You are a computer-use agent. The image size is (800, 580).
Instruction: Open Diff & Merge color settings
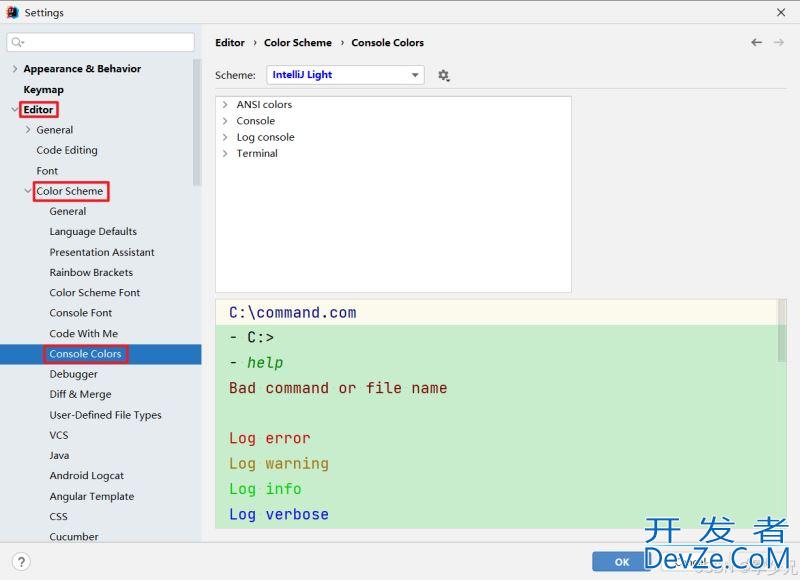[x=81, y=394]
